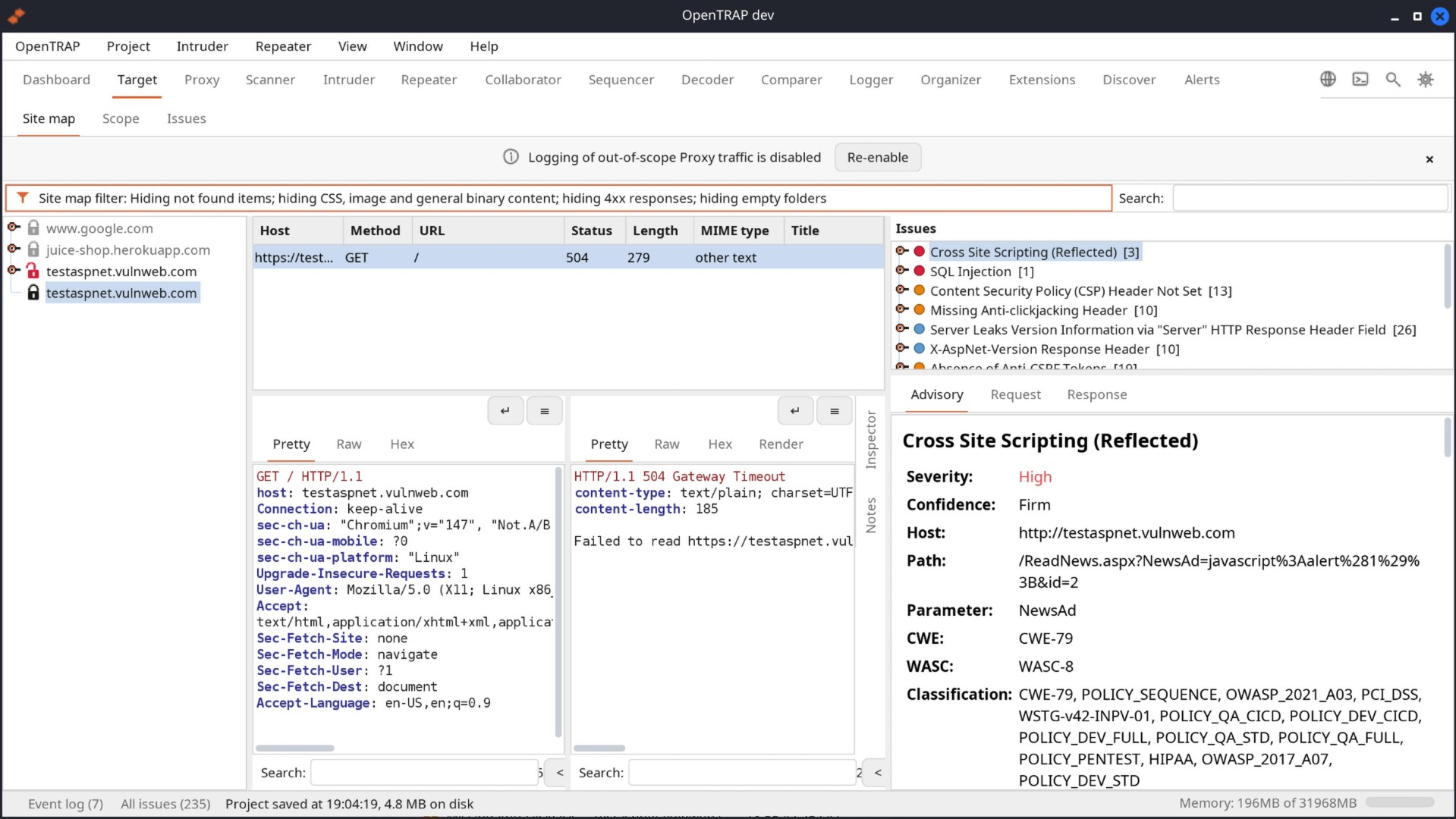This screenshot has width=1456, height=819.
Task: Open the Scope sub-tab
Action: click(x=121, y=118)
